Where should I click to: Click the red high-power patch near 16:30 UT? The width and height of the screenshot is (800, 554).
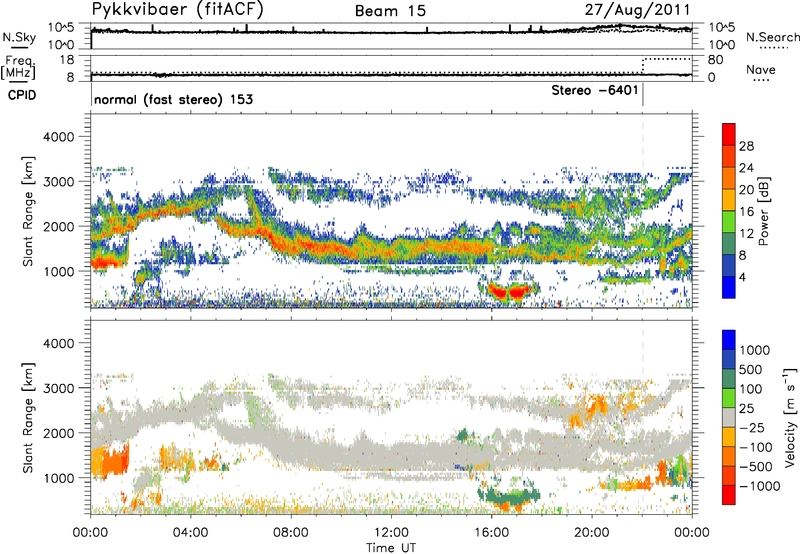[x=508, y=292]
